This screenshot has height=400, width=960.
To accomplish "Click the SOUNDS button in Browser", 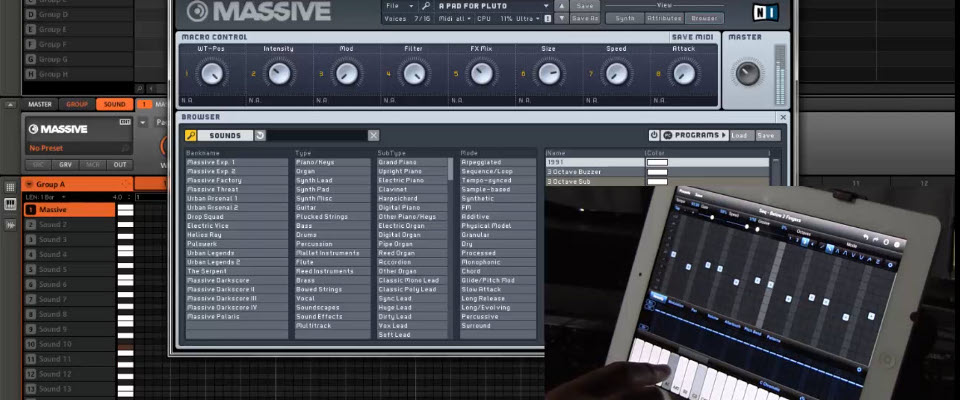I will tap(225, 135).
